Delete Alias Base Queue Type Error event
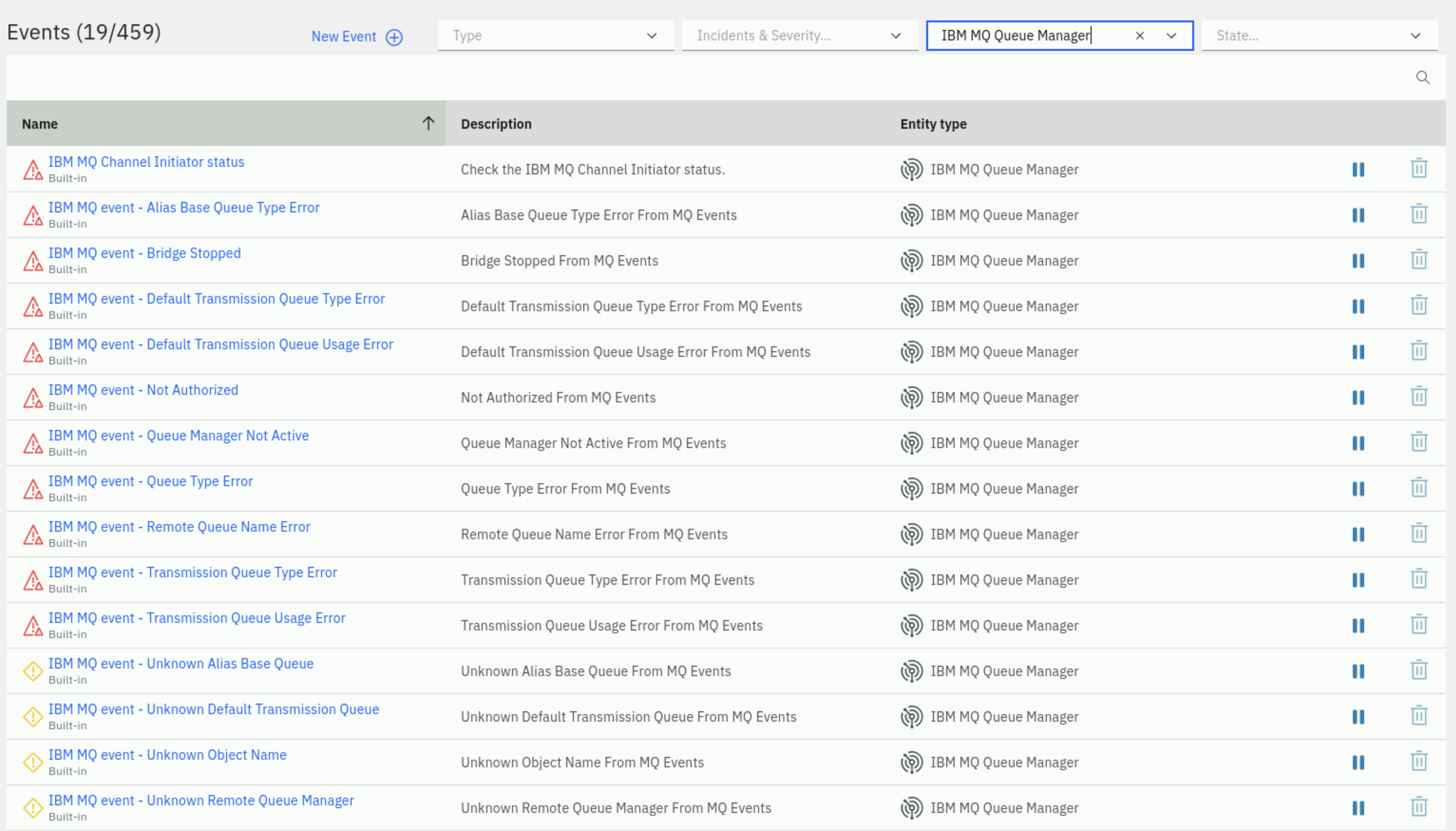Viewport: 1456px width, 831px height. (1419, 214)
